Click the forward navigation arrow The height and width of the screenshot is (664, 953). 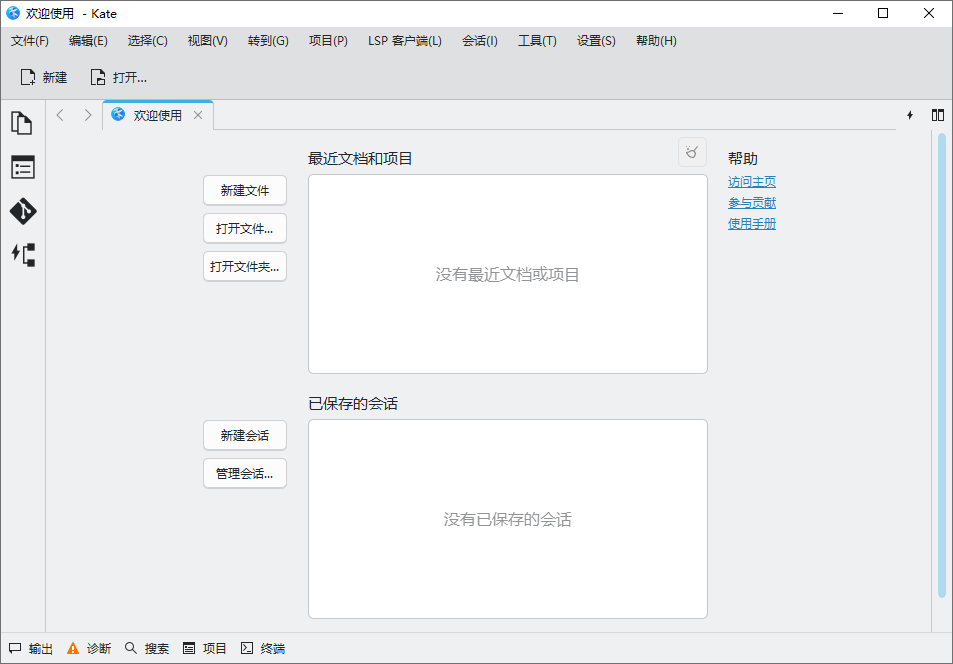[x=88, y=114]
